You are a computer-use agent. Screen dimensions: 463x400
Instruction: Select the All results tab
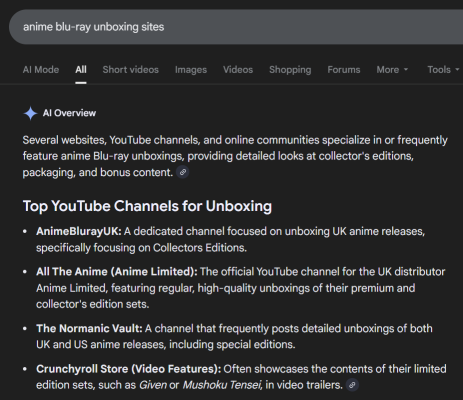tap(81, 70)
